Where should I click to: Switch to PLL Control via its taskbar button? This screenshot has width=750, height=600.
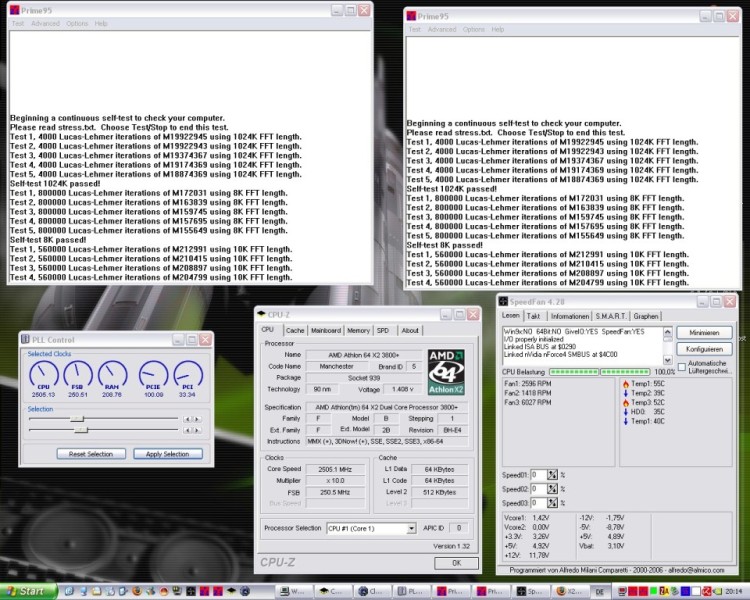pyautogui.click(x=409, y=592)
